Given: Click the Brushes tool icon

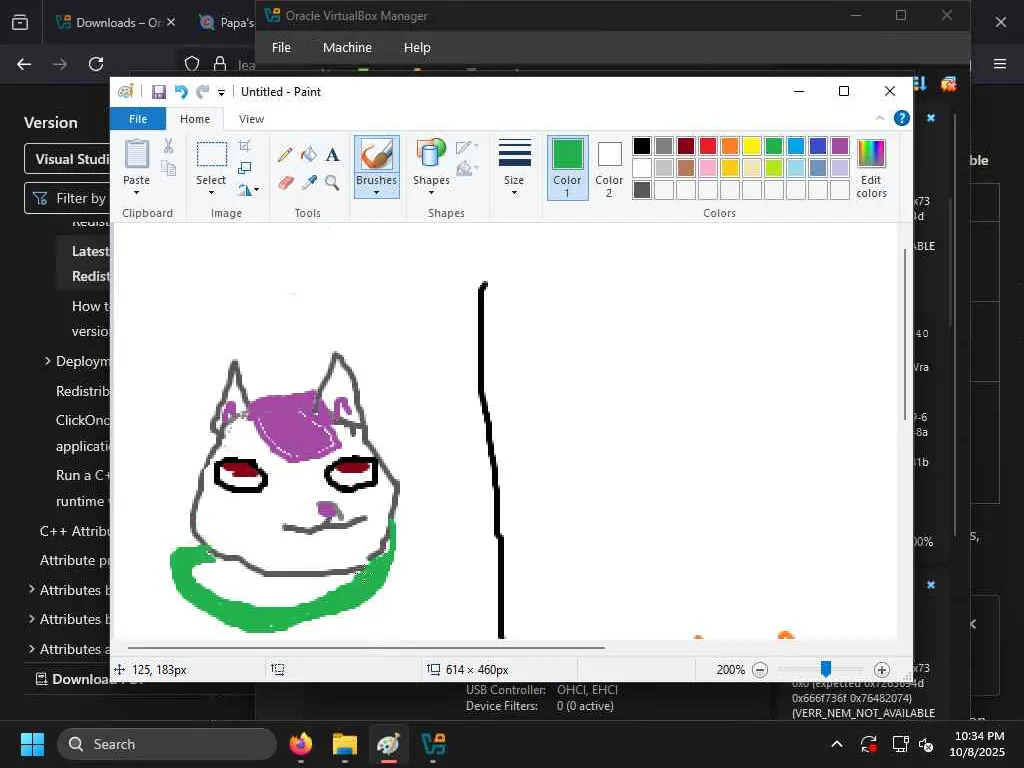Looking at the screenshot, I should pyautogui.click(x=377, y=155).
